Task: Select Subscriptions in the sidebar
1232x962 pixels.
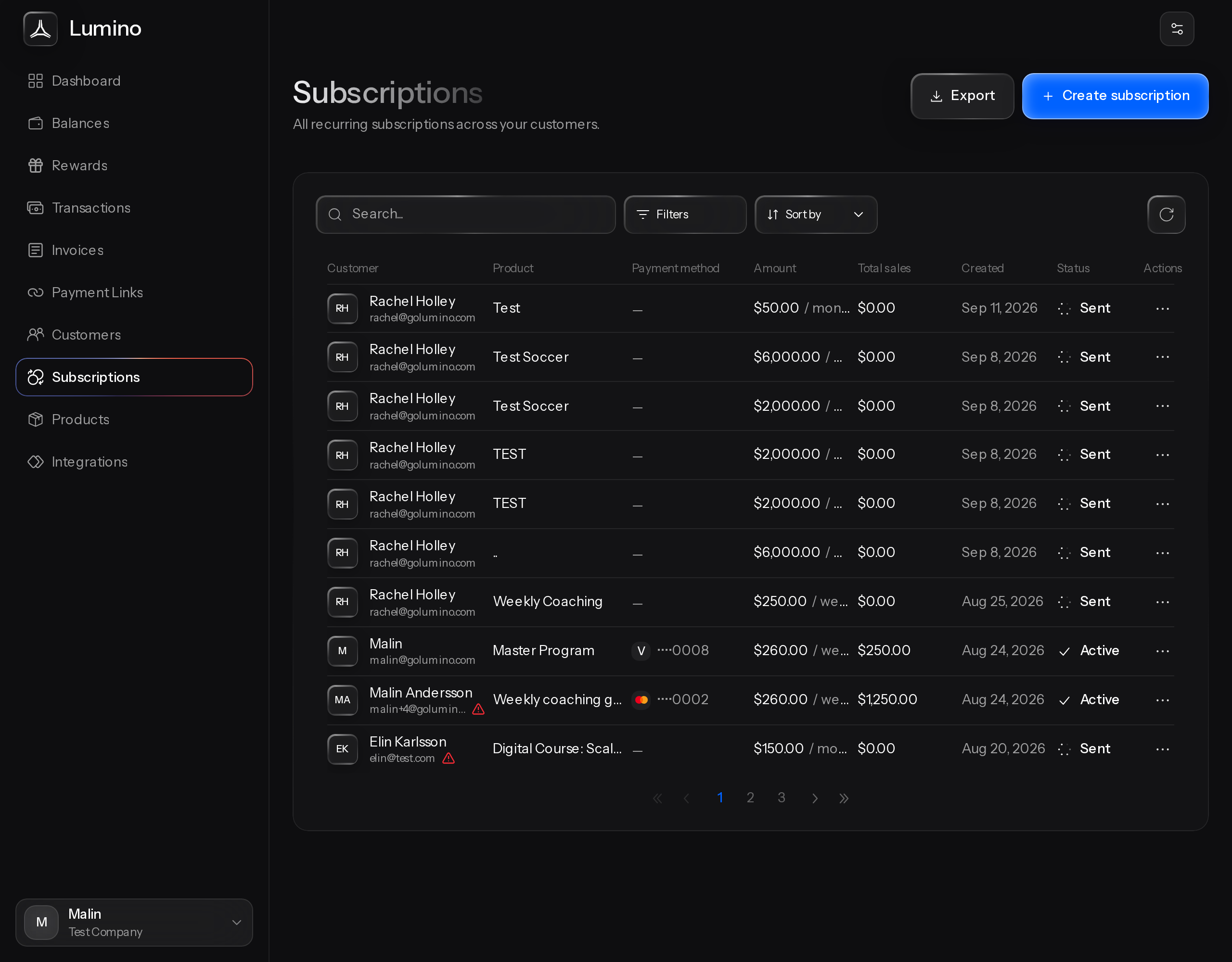Action: click(x=134, y=377)
